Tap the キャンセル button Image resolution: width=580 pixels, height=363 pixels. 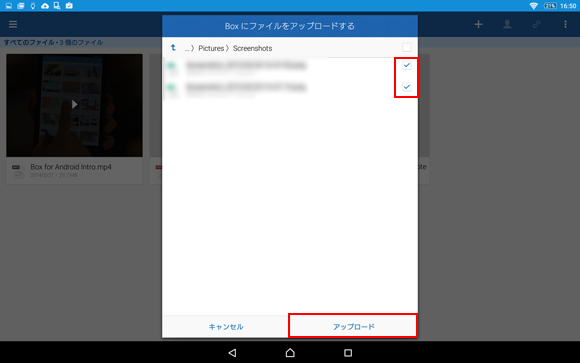pos(226,326)
